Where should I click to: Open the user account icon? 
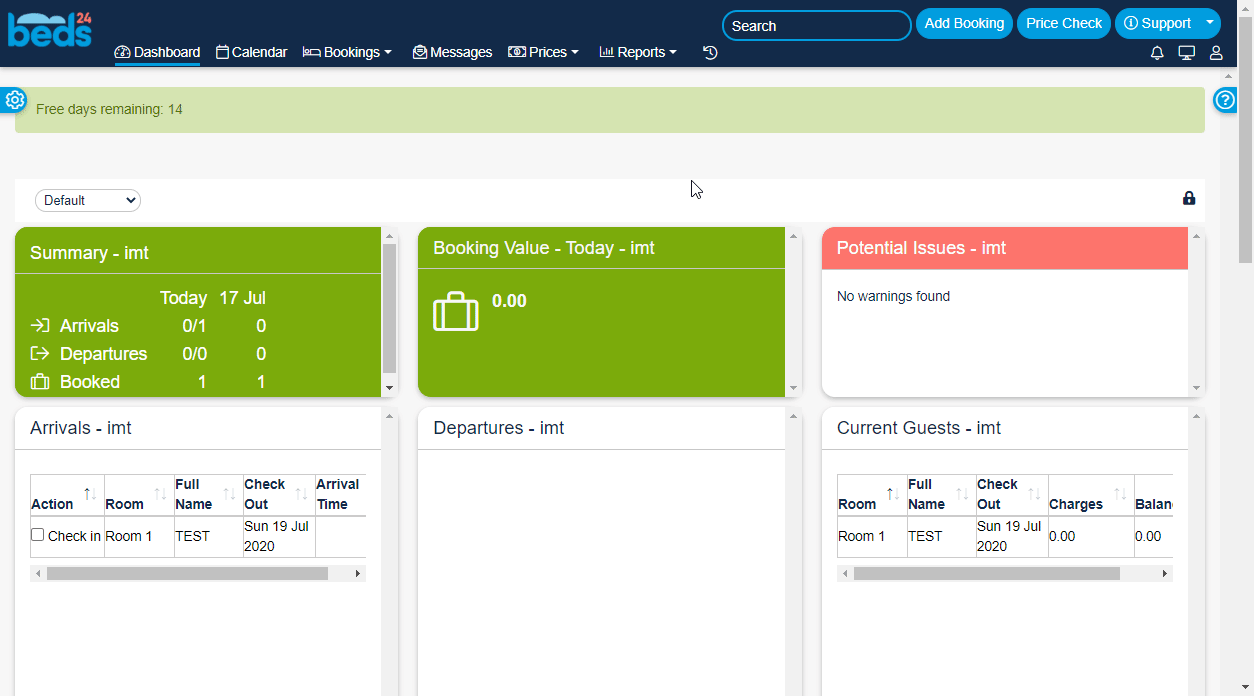click(1216, 53)
